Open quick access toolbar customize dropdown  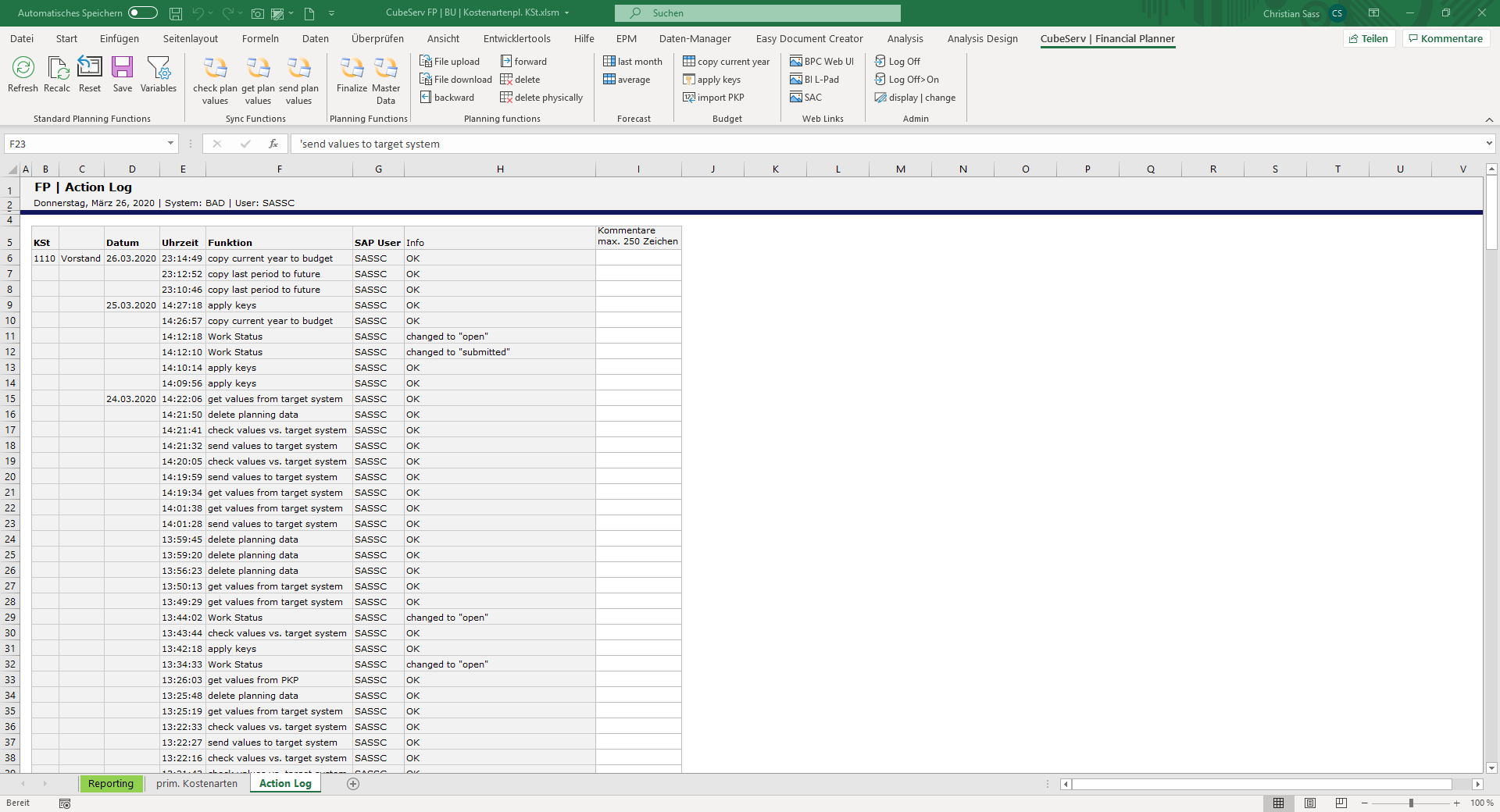[x=331, y=13]
